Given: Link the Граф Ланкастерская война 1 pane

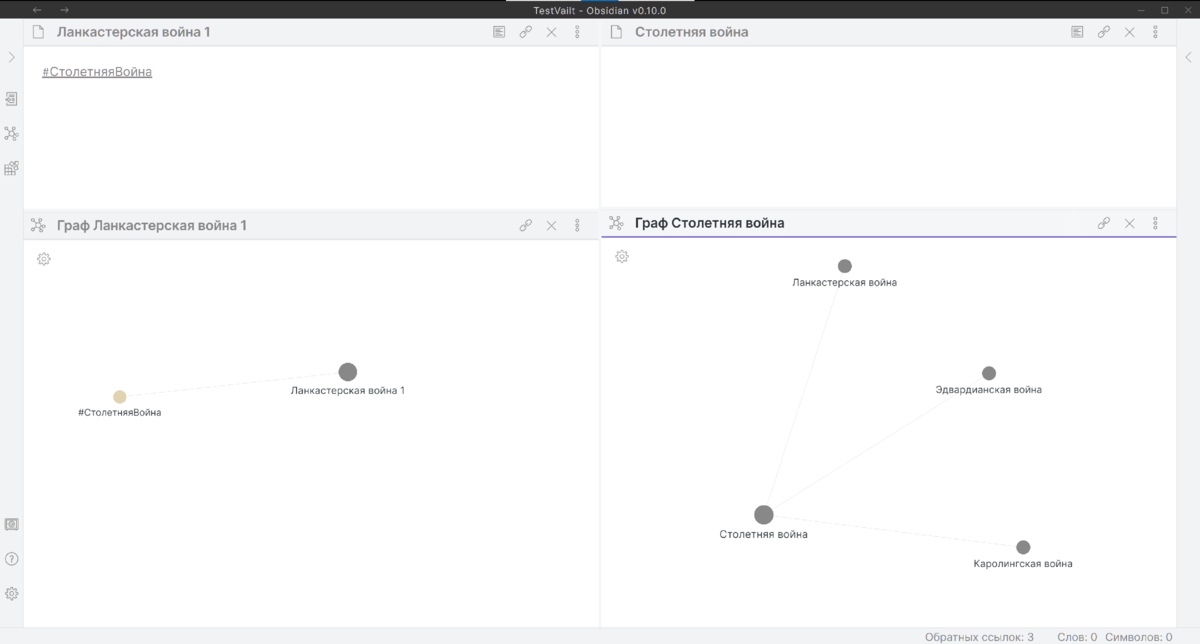Looking at the screenshot, I should (x=525, y=225).
